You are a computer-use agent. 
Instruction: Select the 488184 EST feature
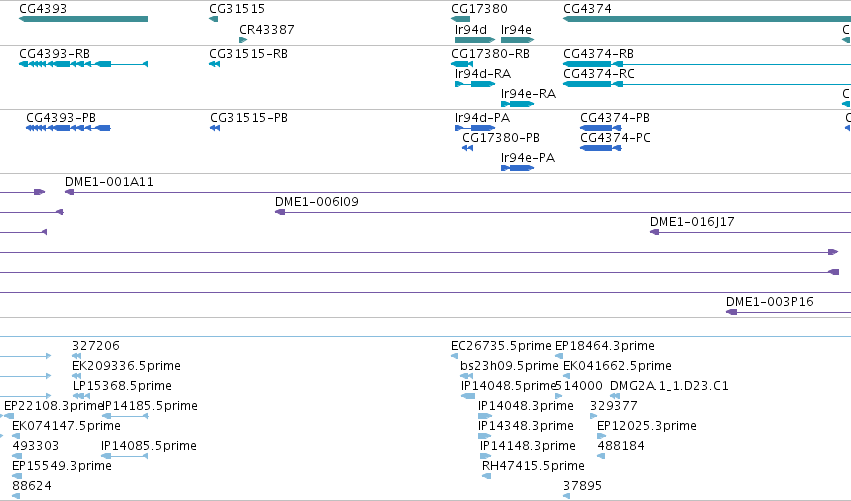pyautogui.click(x=601, y=456)
